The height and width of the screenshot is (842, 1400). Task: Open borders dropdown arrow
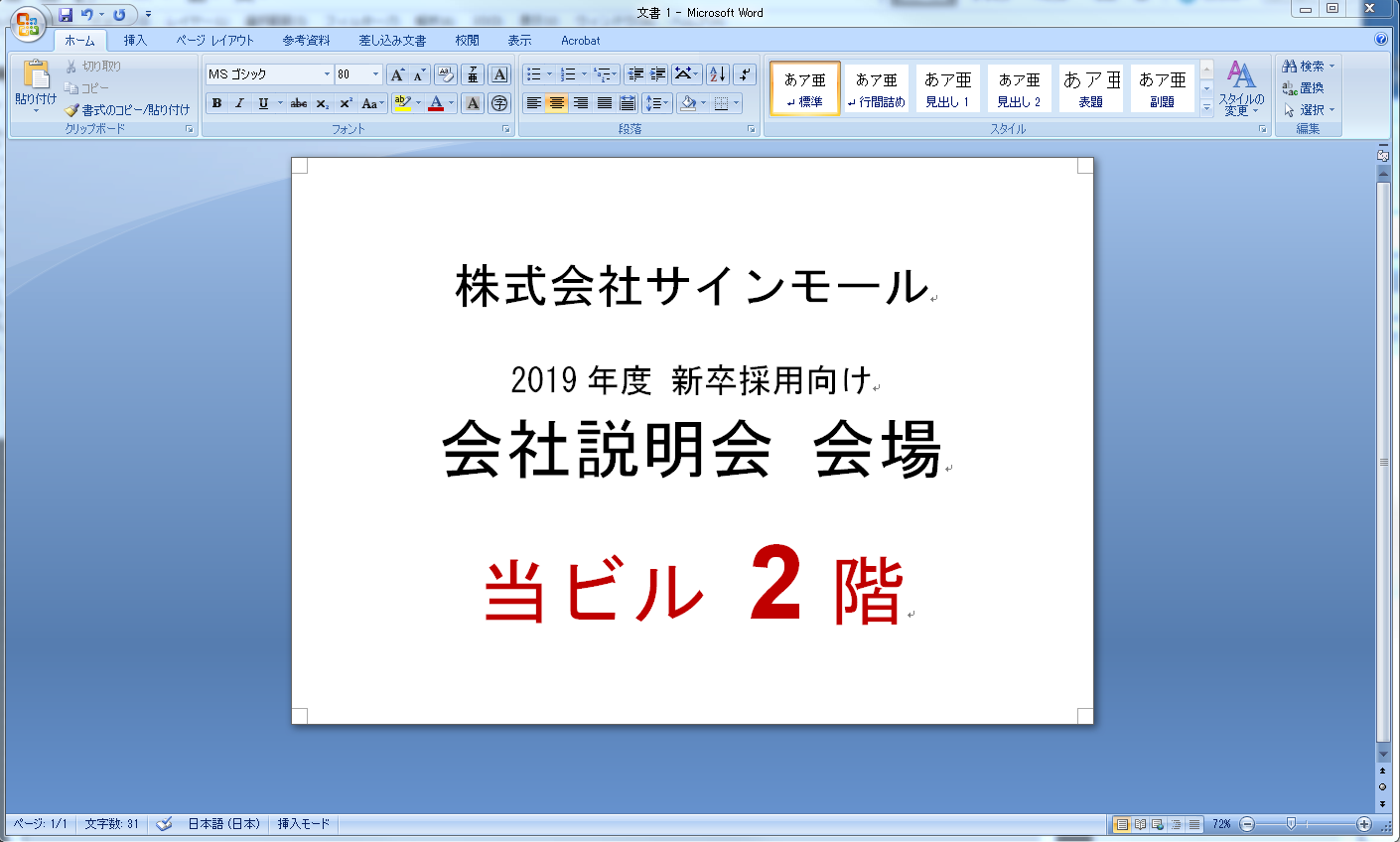(737, 103)
